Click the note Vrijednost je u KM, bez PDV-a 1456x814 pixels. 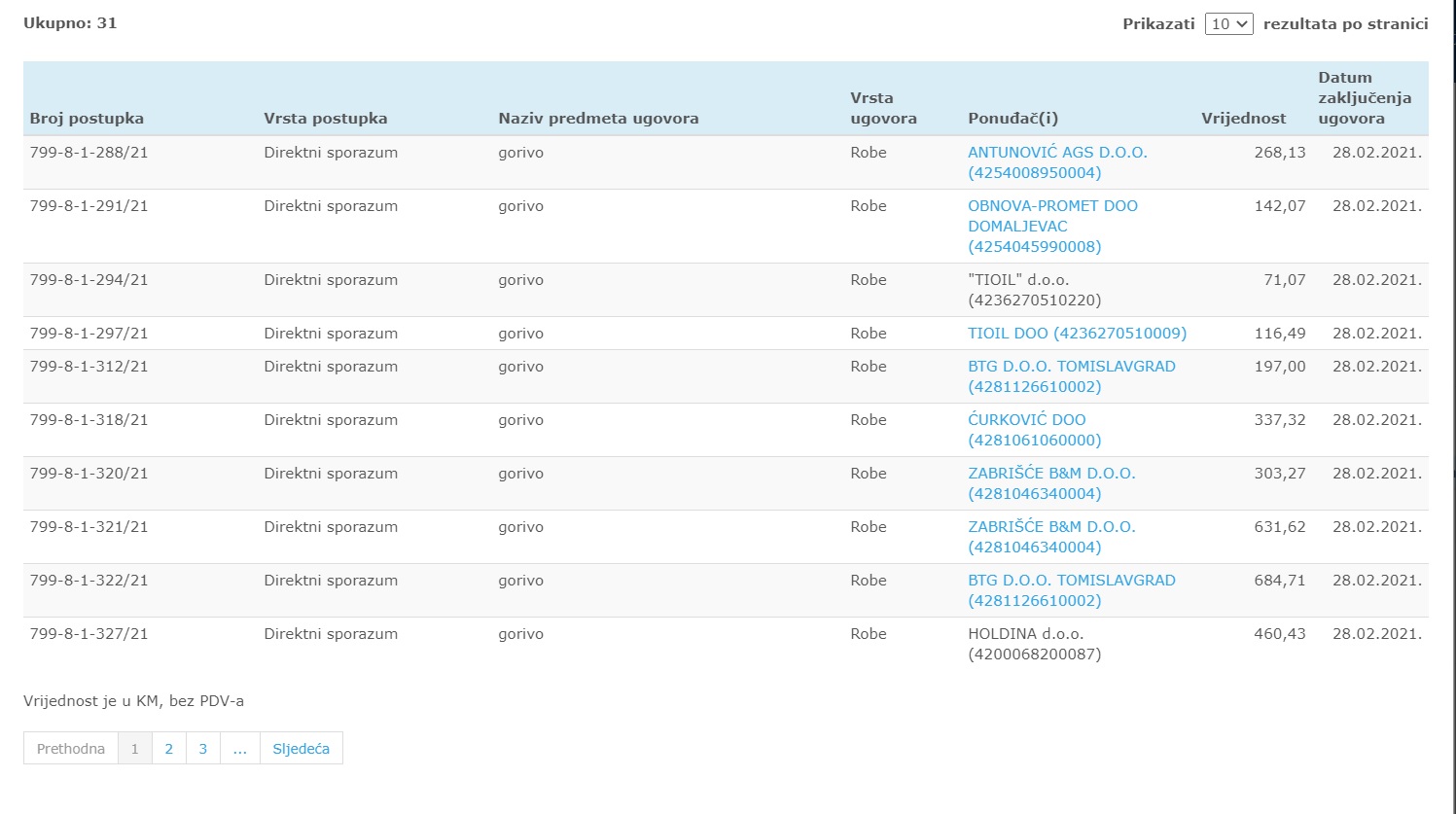pyautogui.click(x=133, y=700)
